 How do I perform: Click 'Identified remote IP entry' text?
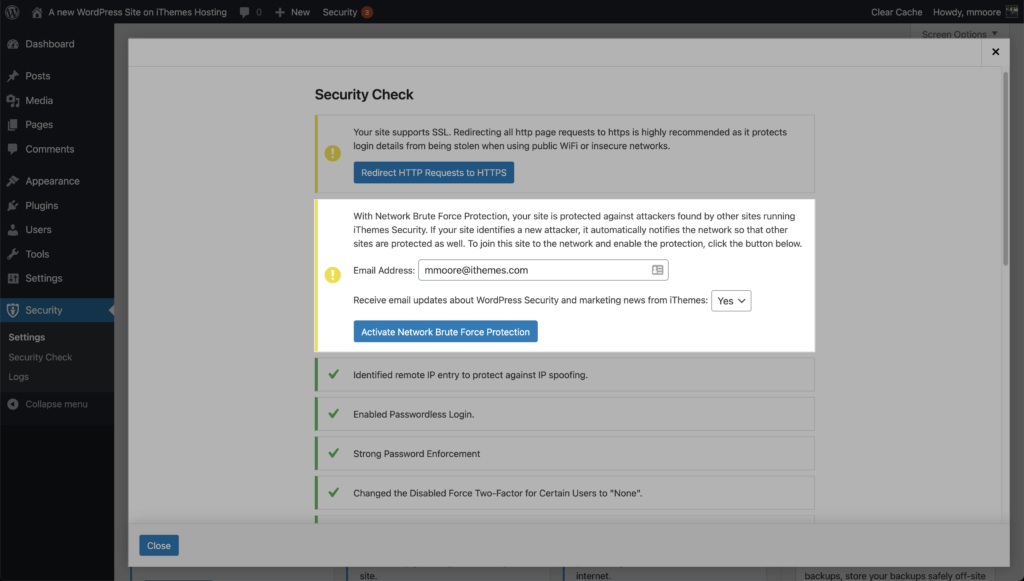[470, 375]
